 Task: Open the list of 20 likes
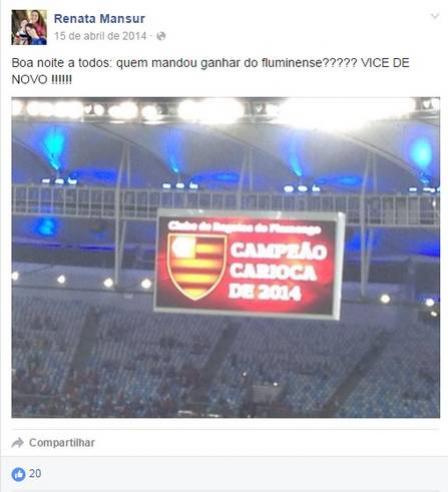pos(35,474)
